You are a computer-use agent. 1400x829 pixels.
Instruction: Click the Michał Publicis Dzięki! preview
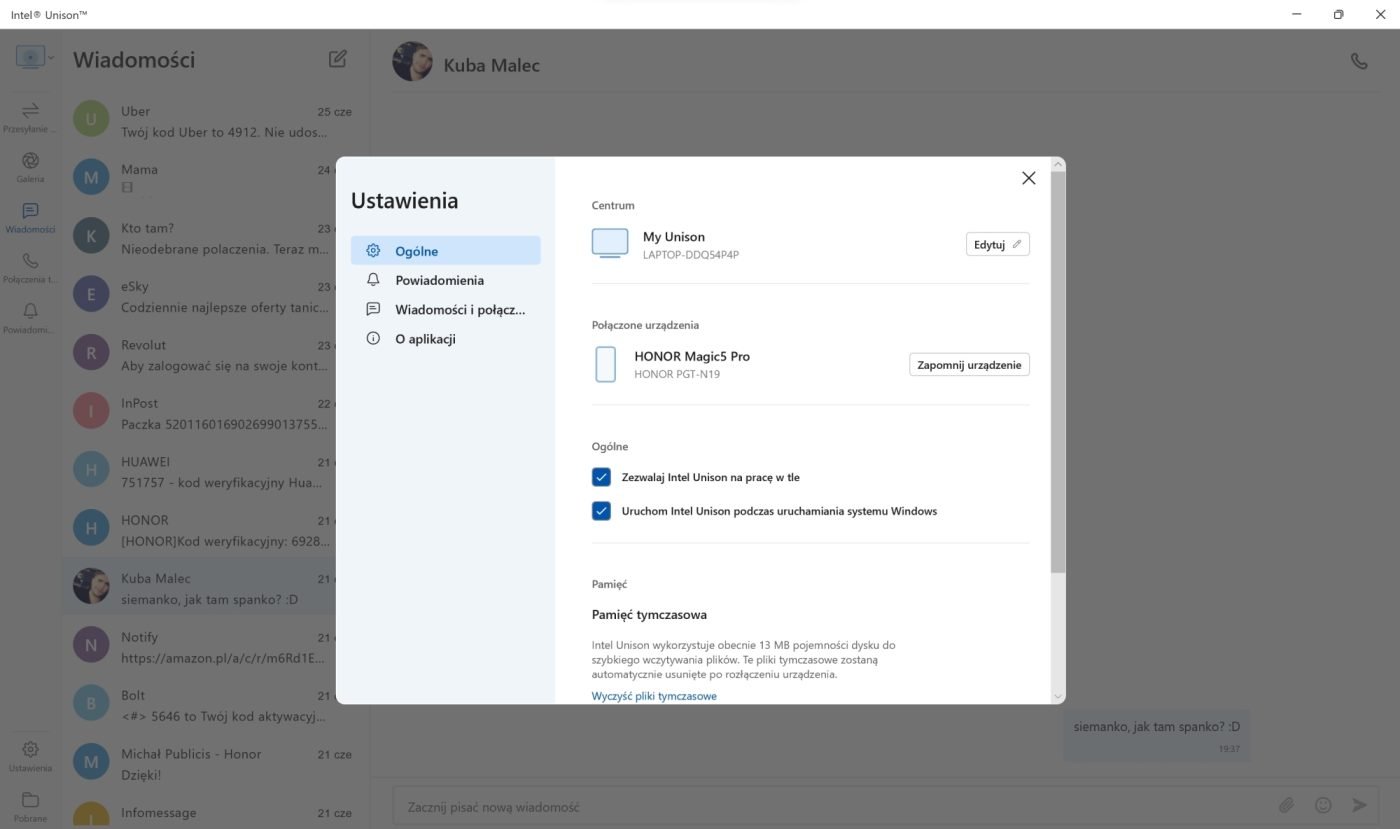141,775
